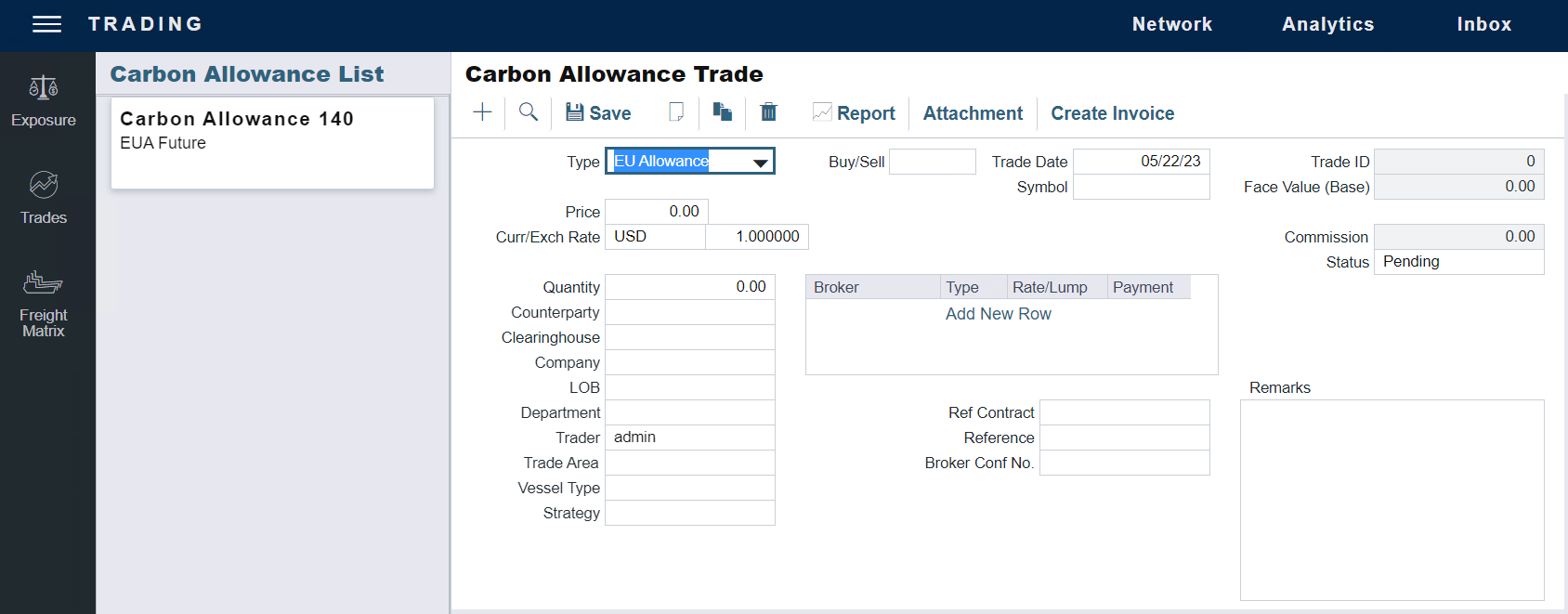The image size is (1568, 614).
Task: Open the Freight Matrix section
Action: [x=44, y=303]
